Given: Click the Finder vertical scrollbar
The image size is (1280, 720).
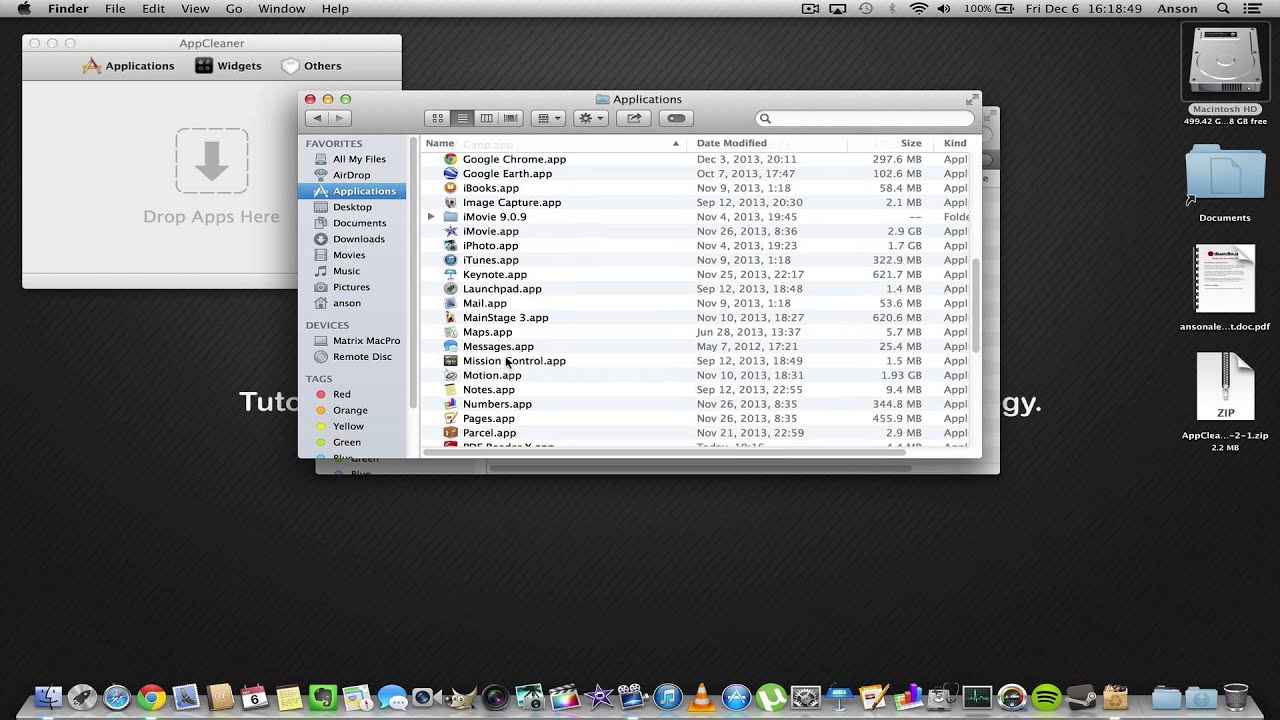Looking at the screenshot, I should click(976, 305).
